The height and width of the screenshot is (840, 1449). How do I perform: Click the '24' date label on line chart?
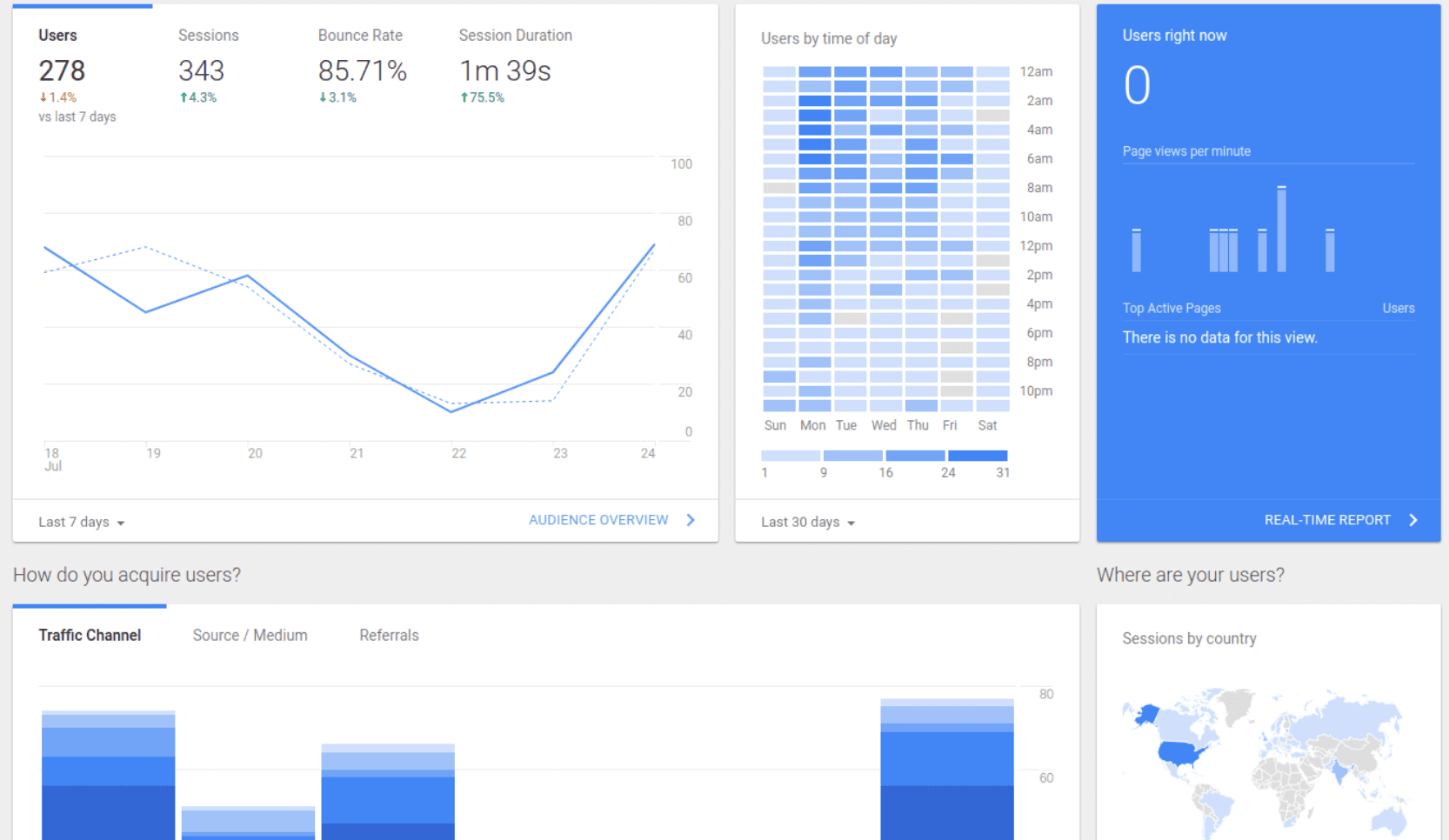(x=648, y=453)
